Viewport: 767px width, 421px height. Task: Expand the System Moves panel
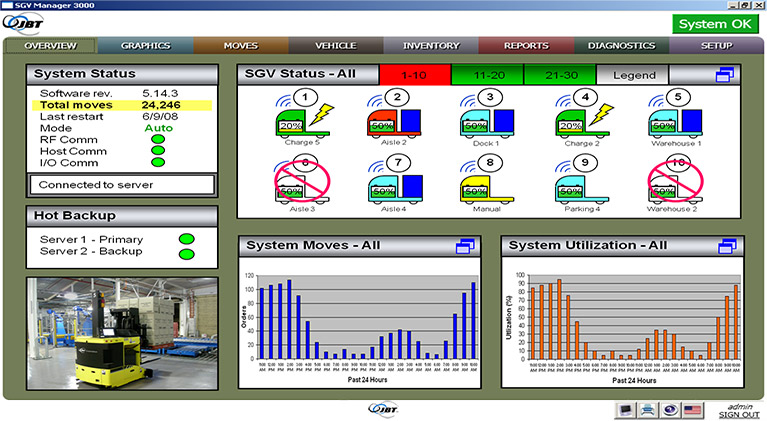465,246
